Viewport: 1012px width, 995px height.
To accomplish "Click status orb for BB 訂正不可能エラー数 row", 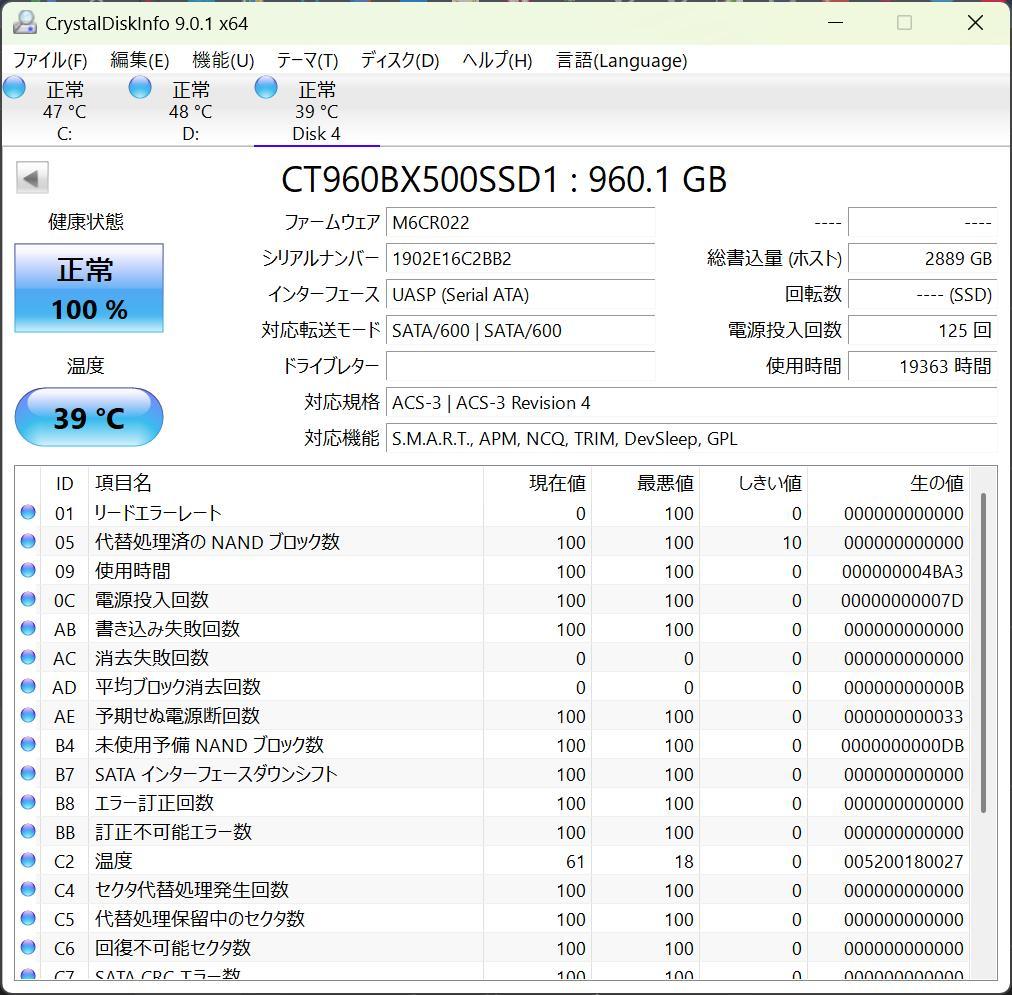I will click(28, 832).
